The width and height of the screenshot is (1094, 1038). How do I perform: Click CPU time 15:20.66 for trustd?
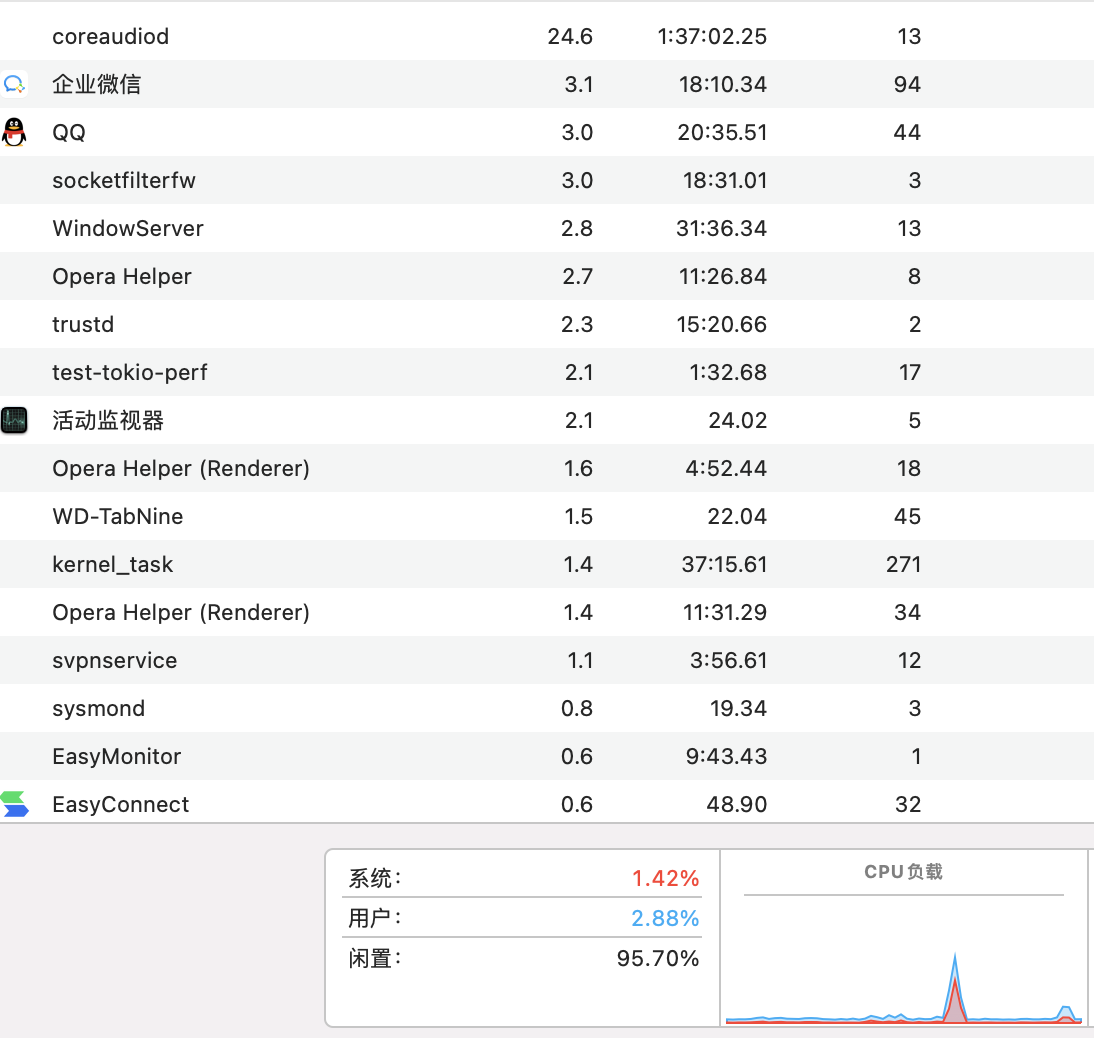point(721,324)
